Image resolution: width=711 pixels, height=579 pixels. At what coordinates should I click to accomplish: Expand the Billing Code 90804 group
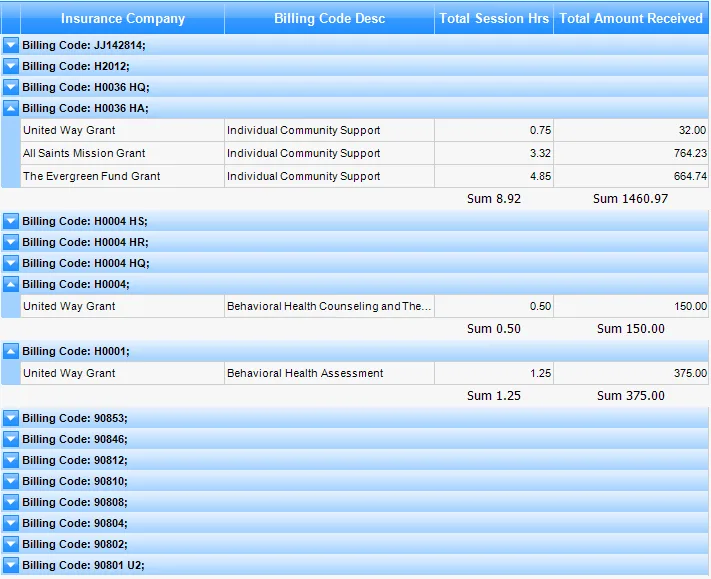(11, 523)
